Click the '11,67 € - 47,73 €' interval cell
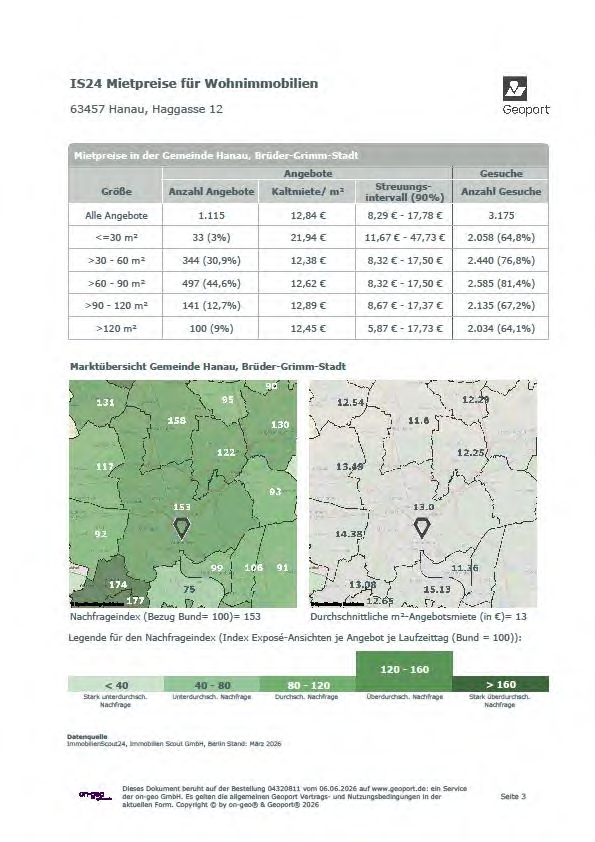The image size is (595, 842). tap(404, 237)
